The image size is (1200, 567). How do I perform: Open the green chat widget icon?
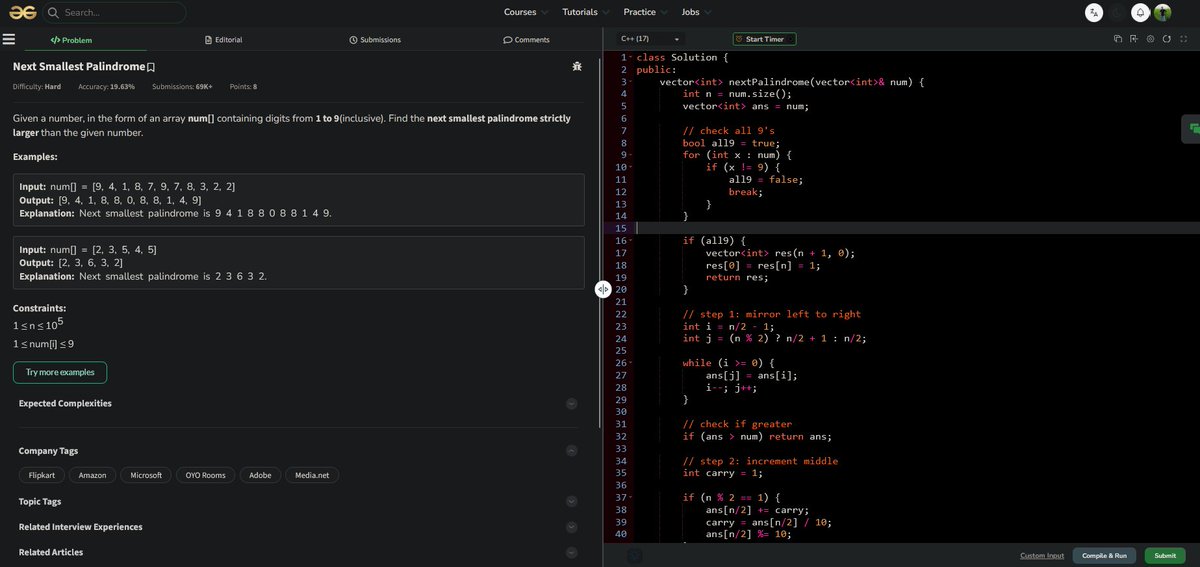click(x=1193, y=128)
